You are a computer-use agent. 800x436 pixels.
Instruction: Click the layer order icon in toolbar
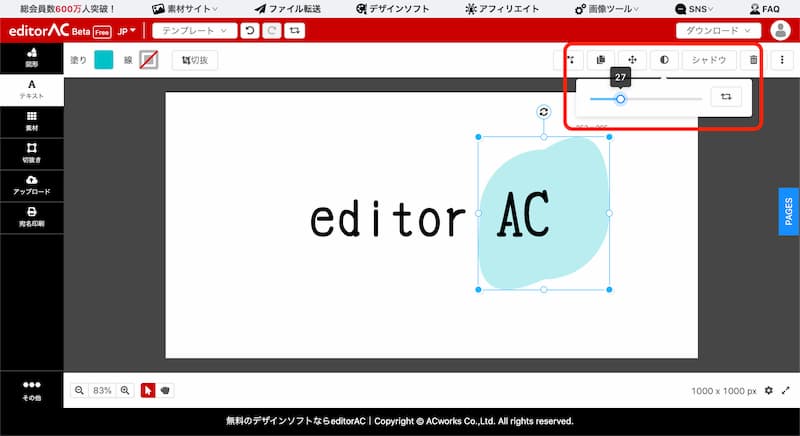click(570, 60)
